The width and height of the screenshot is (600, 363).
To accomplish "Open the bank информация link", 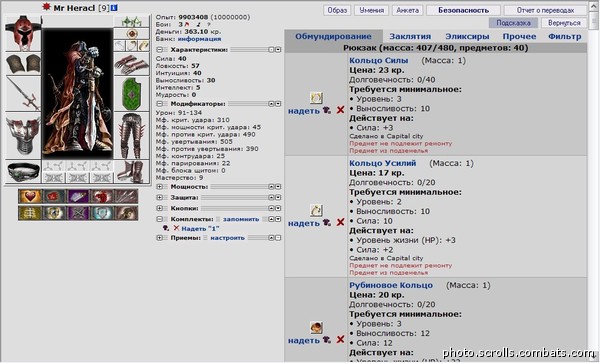I will coord(199,39).
